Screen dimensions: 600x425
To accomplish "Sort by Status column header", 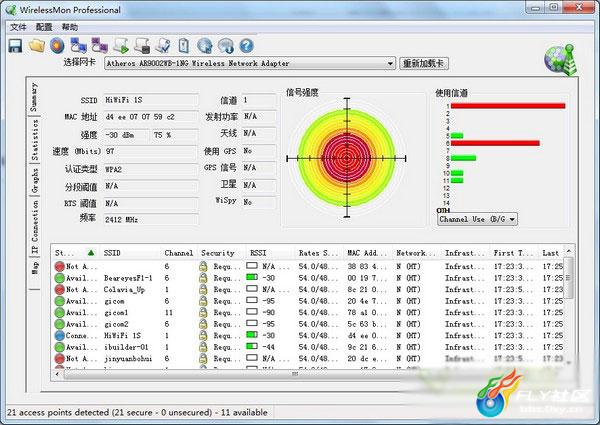I will coord(75,253).
